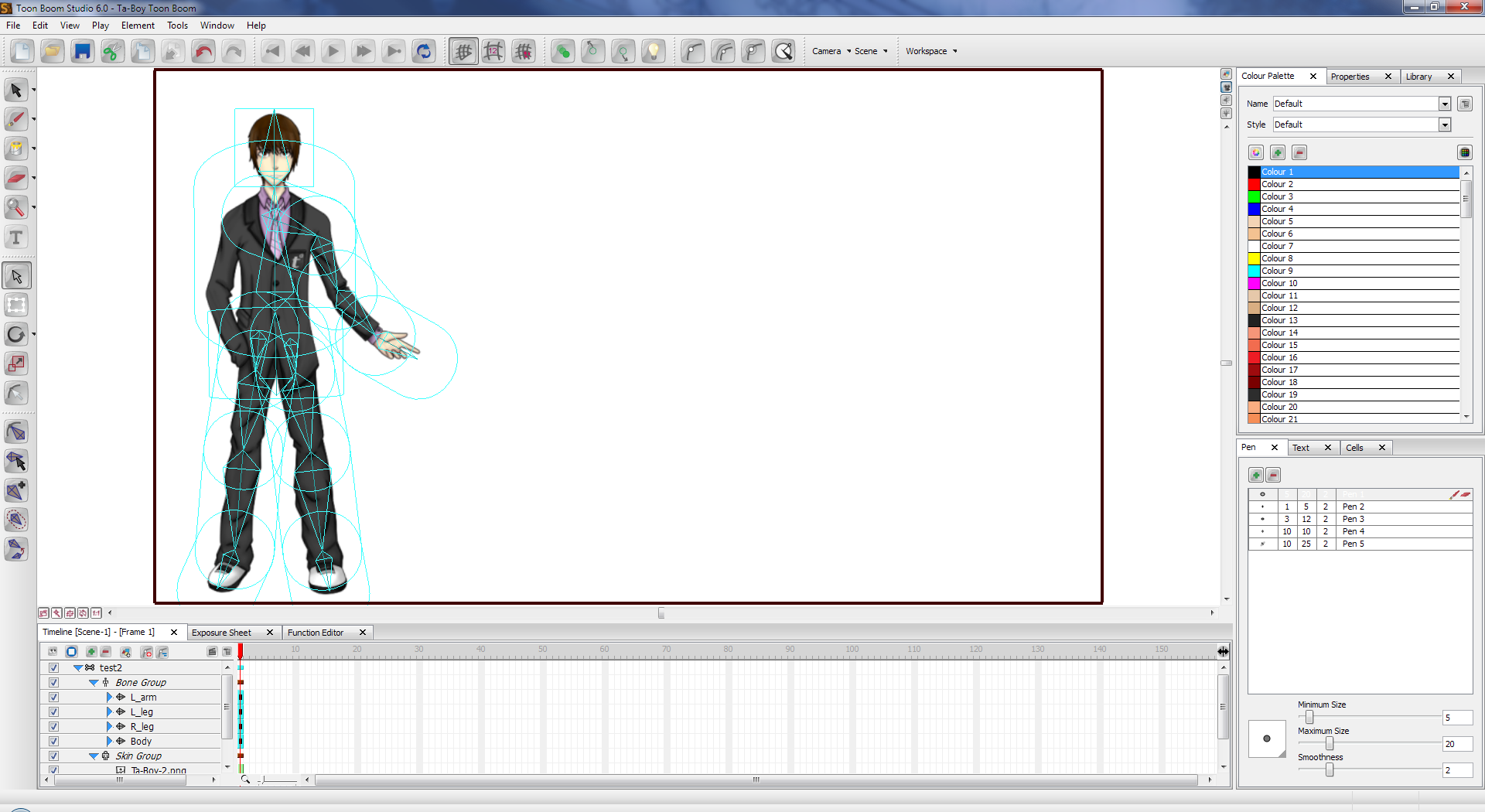The height and width of the screenshot is (812, 1485).
Task: Edit the Maximum Size value field
Action: (1456, 744)
